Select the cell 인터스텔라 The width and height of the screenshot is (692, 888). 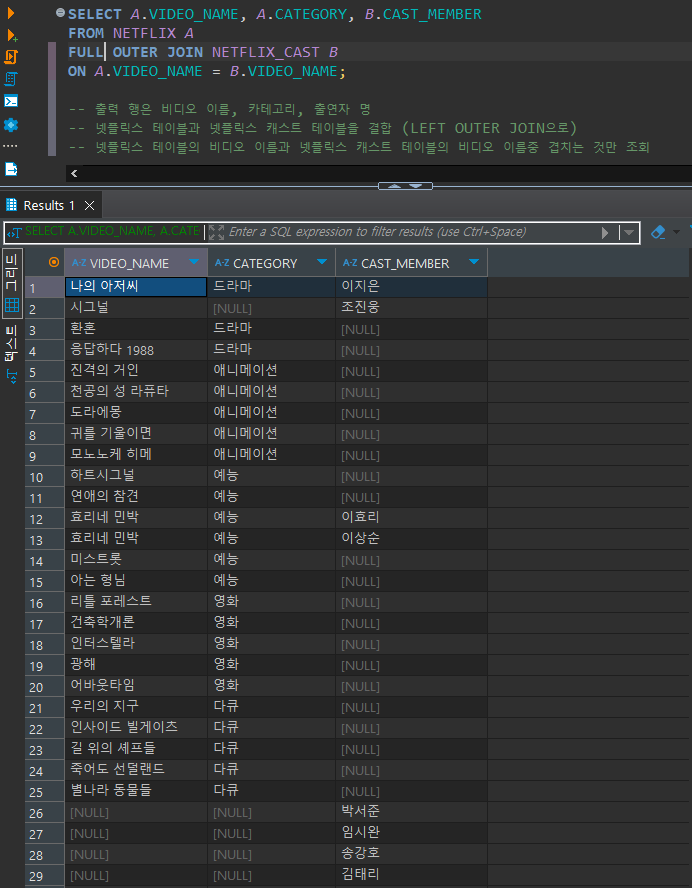coord(136,643)
